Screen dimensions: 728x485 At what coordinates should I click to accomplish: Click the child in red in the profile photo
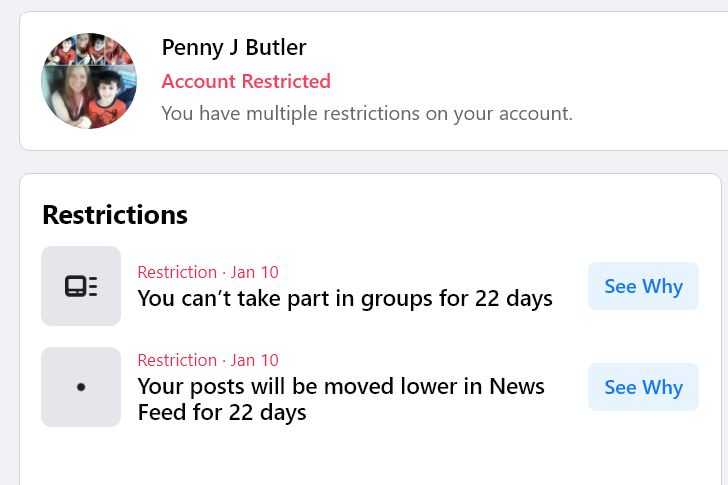[x=110, y=100]
